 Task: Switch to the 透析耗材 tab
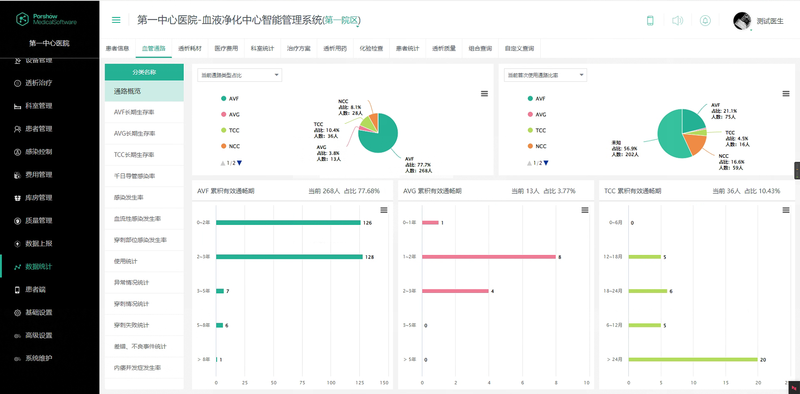pos(190,48)
